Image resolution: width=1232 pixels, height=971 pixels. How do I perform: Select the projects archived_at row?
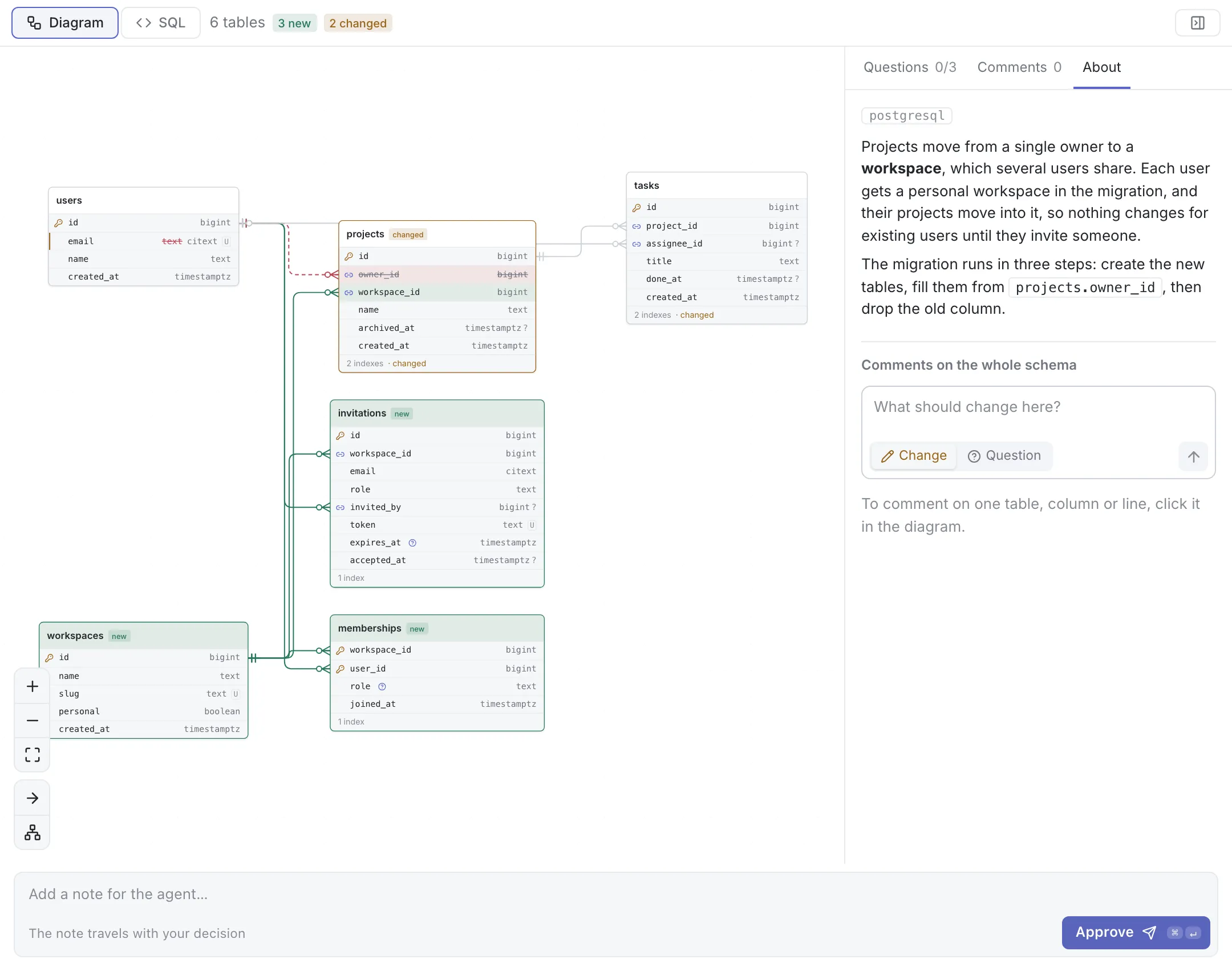437,328
